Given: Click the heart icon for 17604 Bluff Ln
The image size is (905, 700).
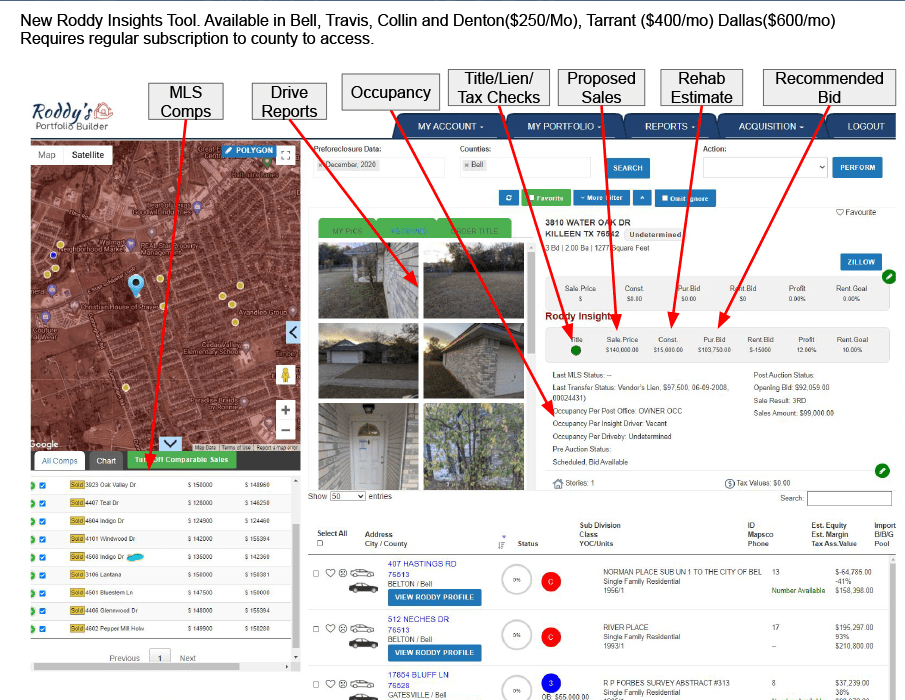Looking at the screenshot, I should (330, 684).
